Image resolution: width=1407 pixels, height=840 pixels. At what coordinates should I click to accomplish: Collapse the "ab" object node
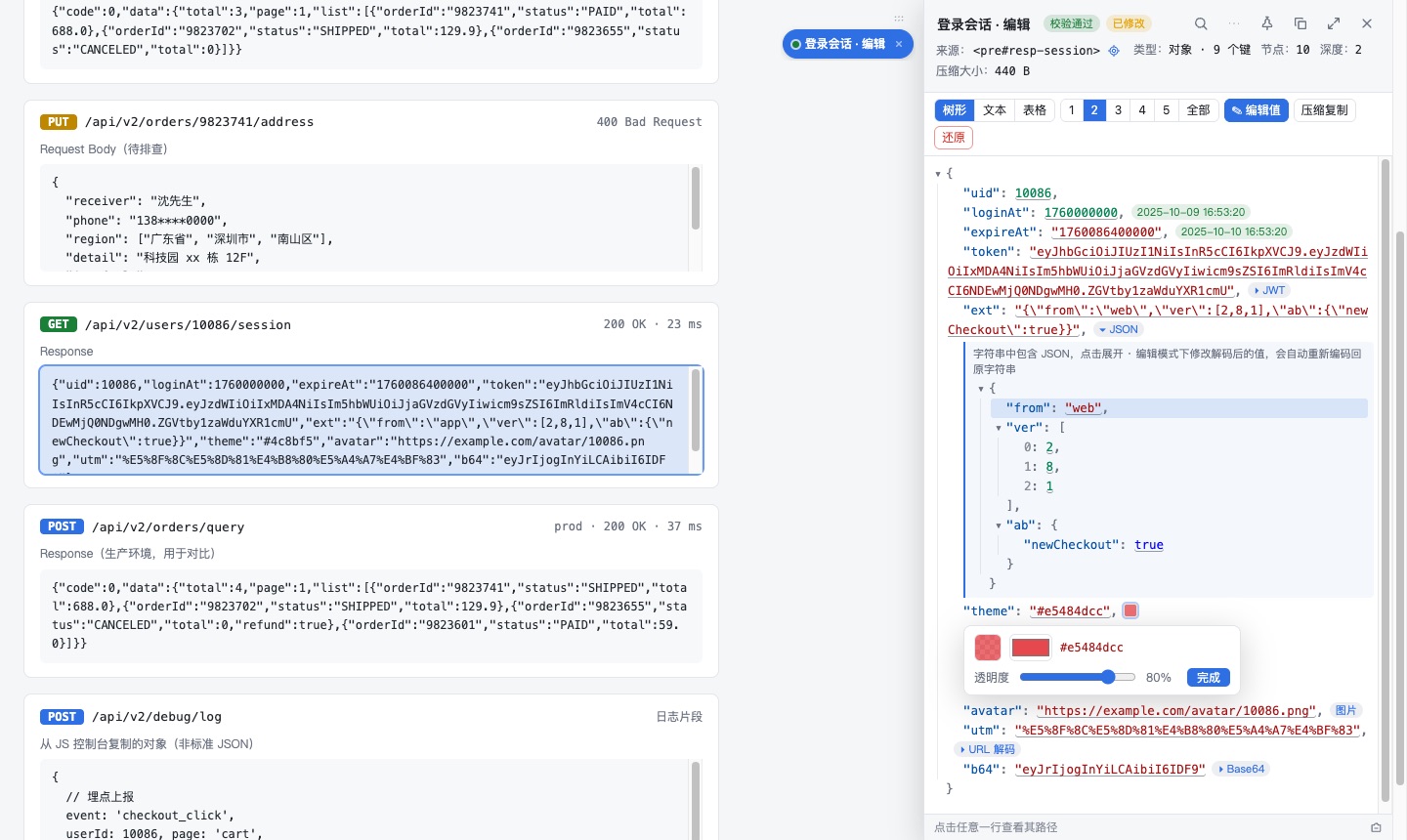[x=999, y=525]
